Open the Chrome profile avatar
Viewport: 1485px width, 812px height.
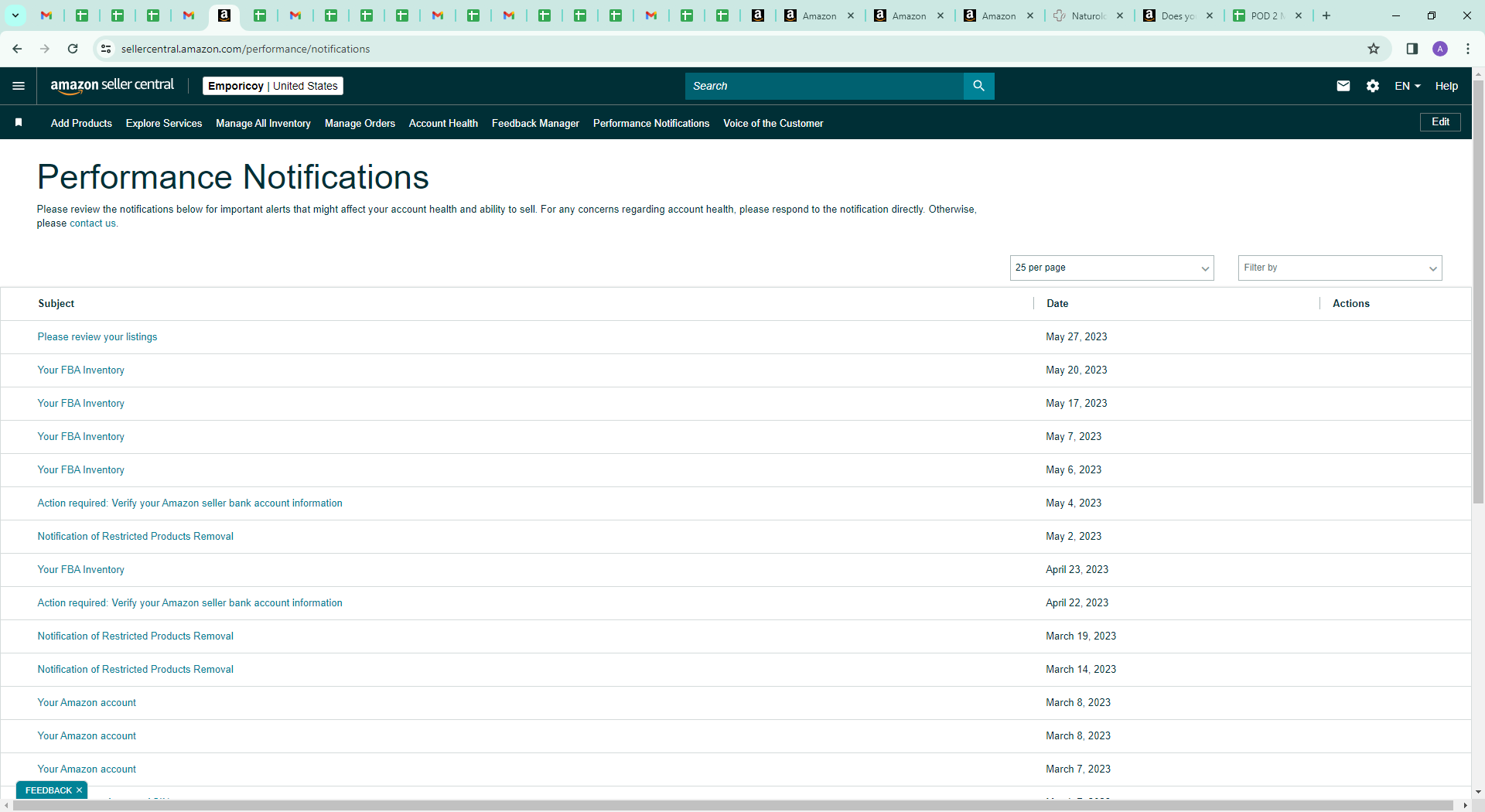1440,49
